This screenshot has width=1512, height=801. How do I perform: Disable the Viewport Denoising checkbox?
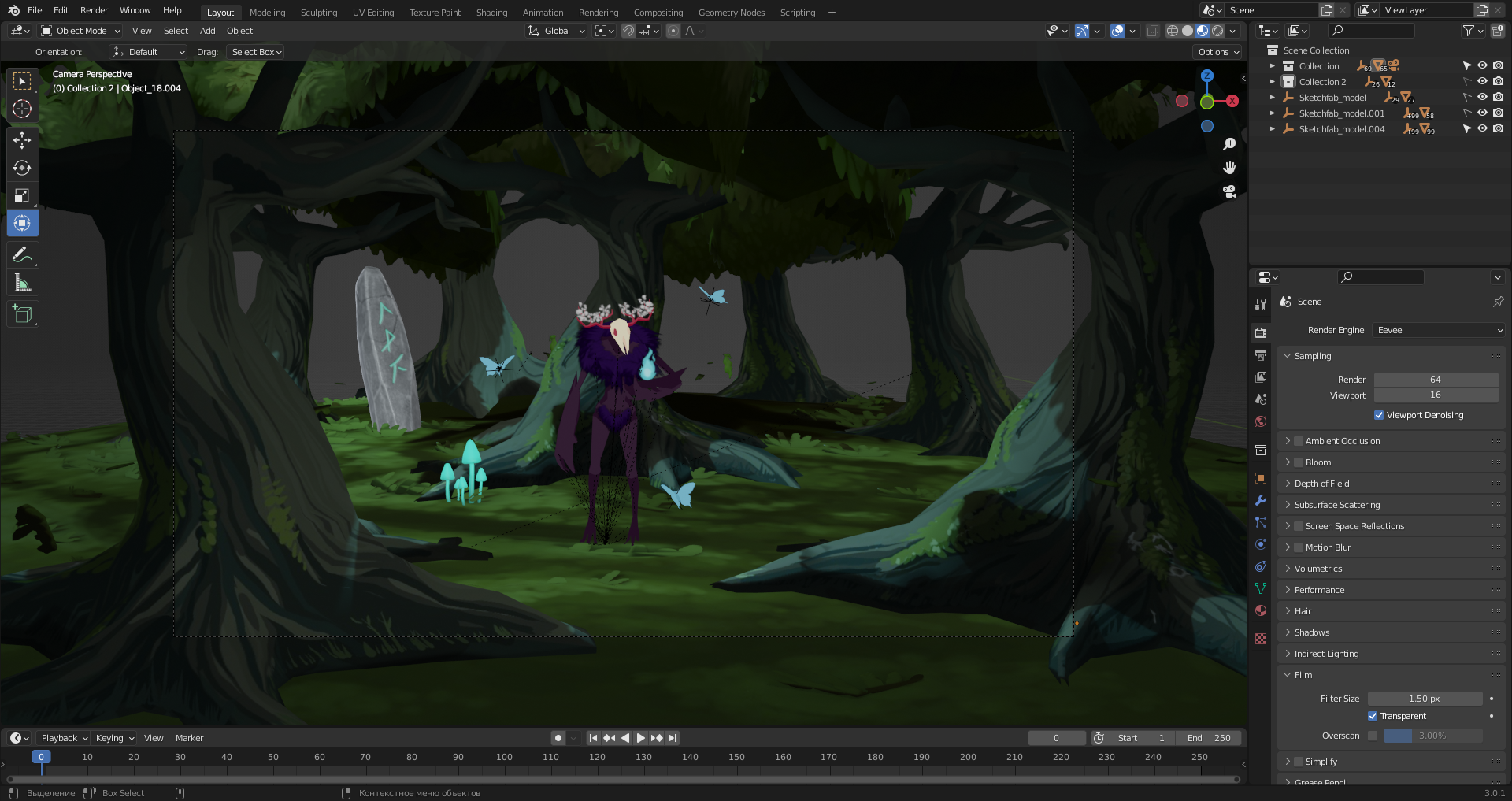tap(1379, 415)
